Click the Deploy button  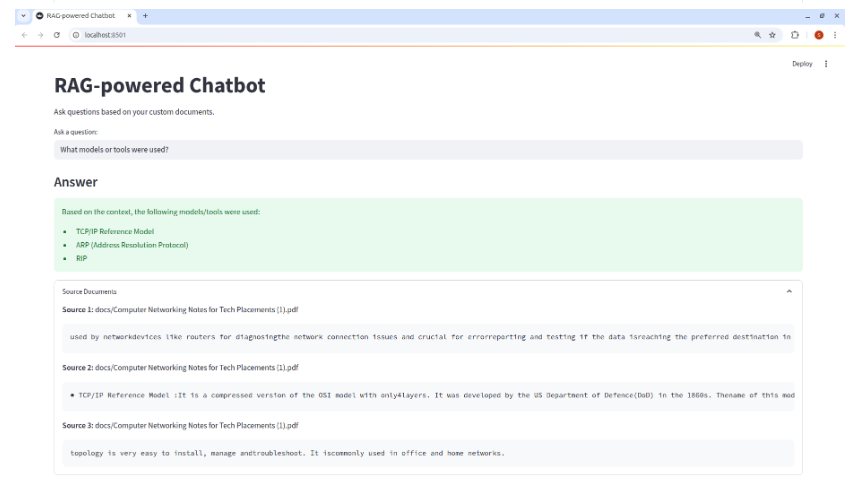pos(802,64)
